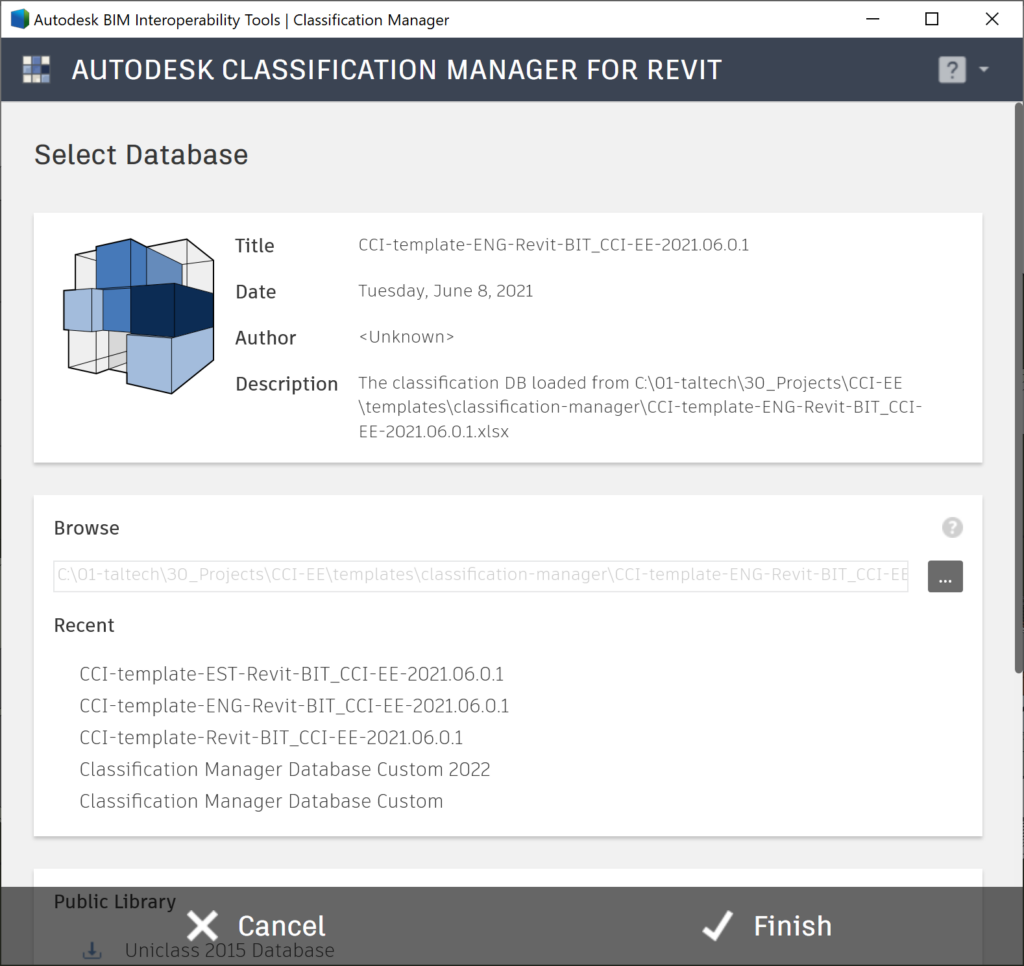Choose Classification Manager Database Custom 2022
This screenshot has height=966, width=1024.
tap(285, 769)
